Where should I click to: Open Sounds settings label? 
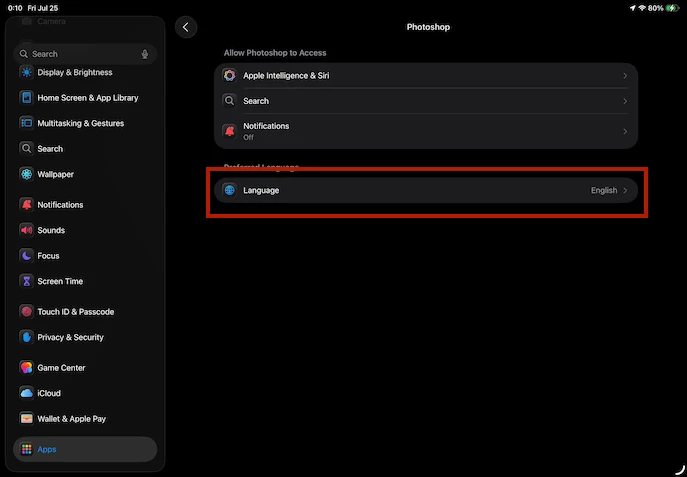[51, 230]
